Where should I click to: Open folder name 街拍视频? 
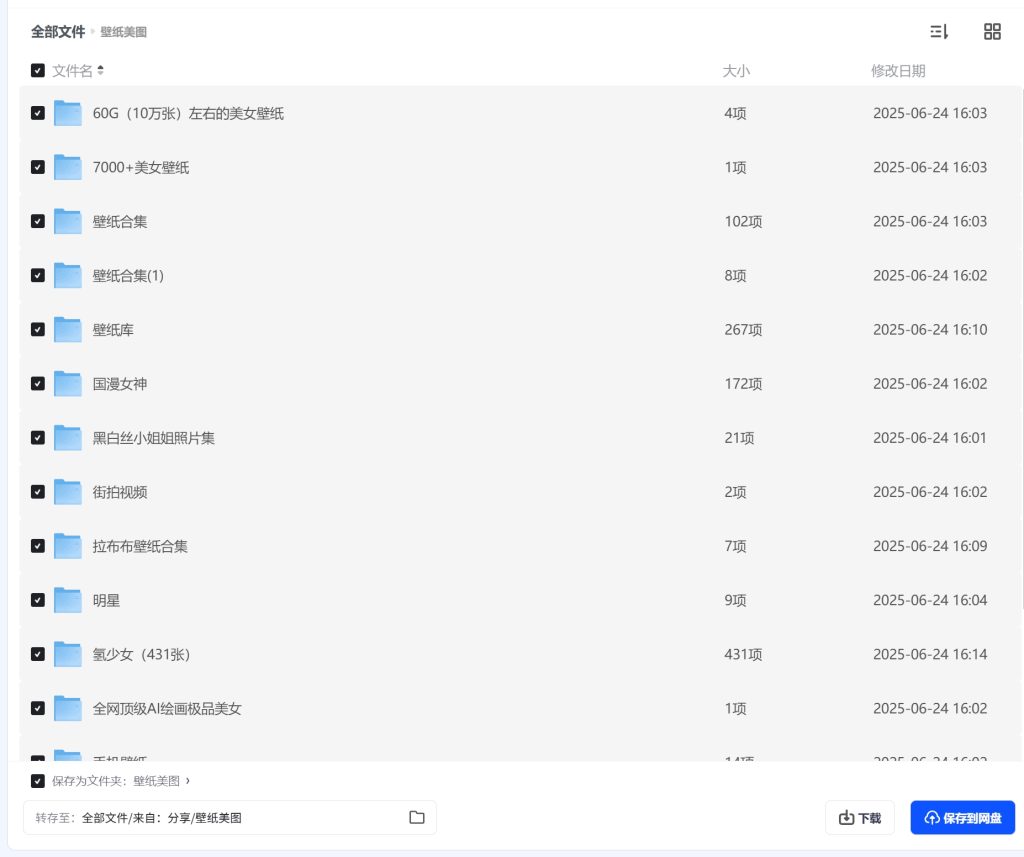pyautogui.click(x=120, y=492)
